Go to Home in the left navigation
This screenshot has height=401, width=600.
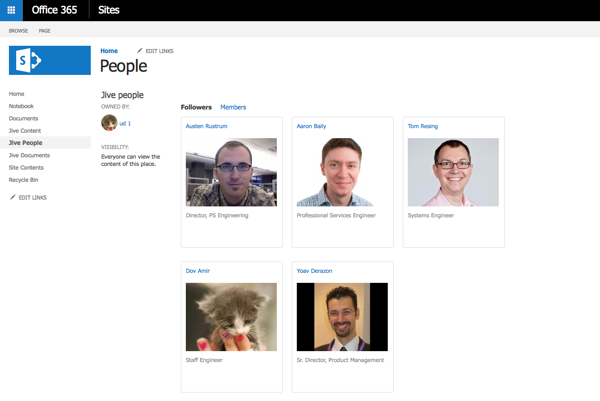coord(16,94)
